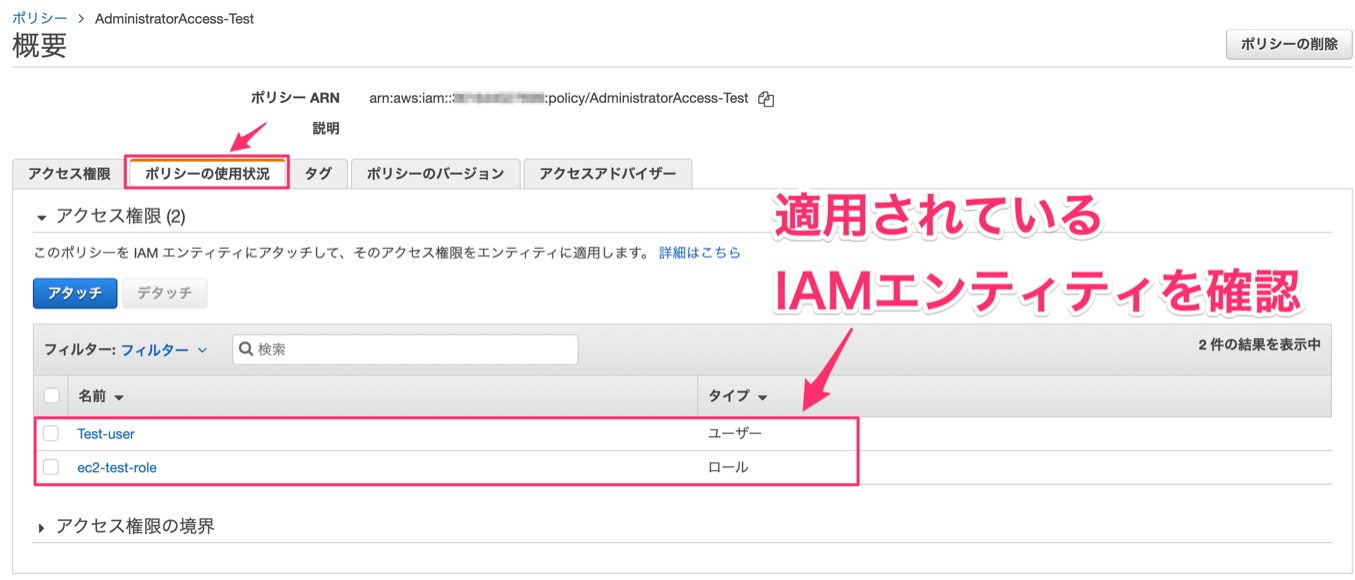The image size is (1355, 580).
Task: Open the ec2-test-role entity link
Action: 118,465
